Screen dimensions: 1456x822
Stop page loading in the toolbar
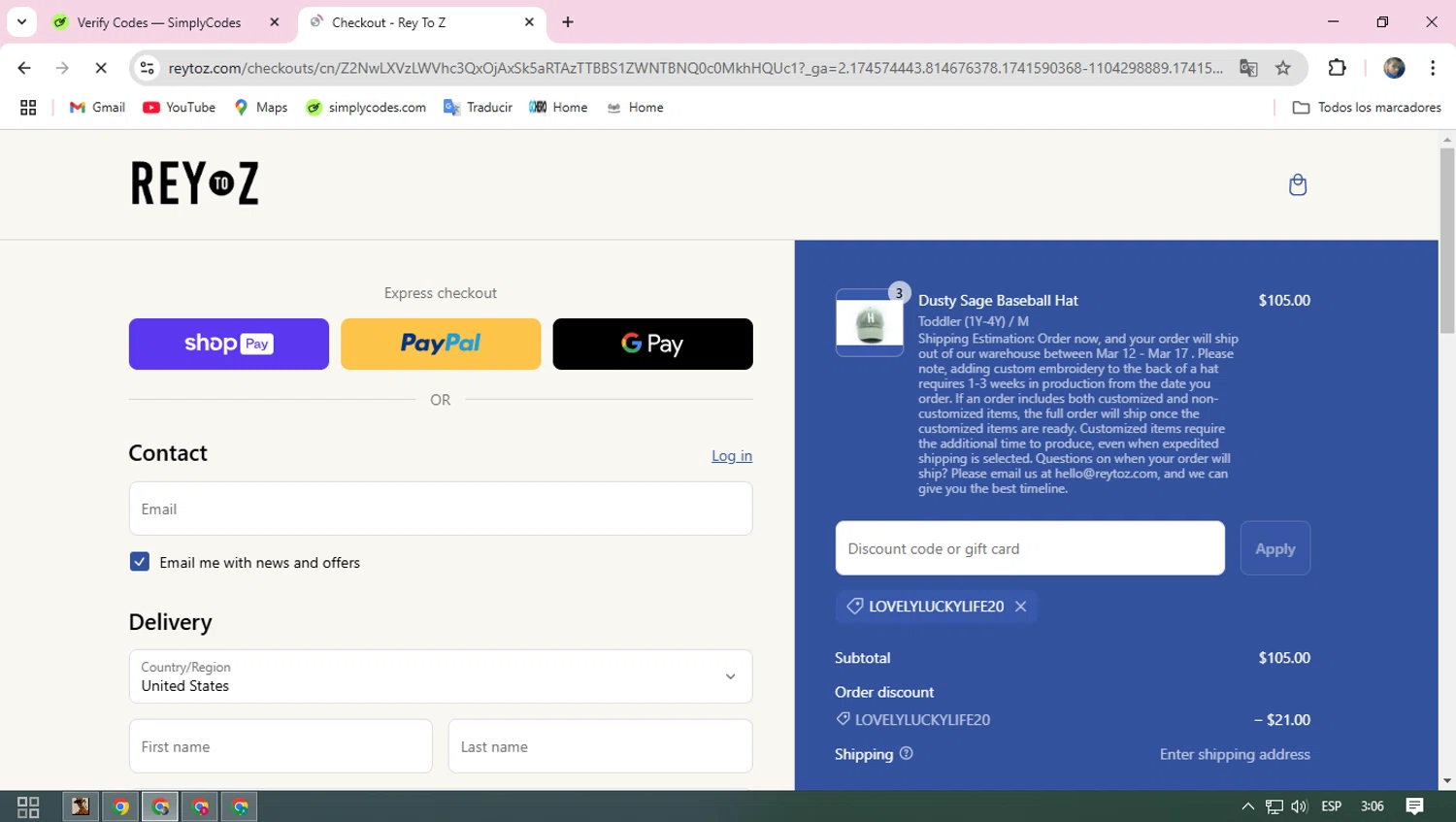[x=101, y=68]
